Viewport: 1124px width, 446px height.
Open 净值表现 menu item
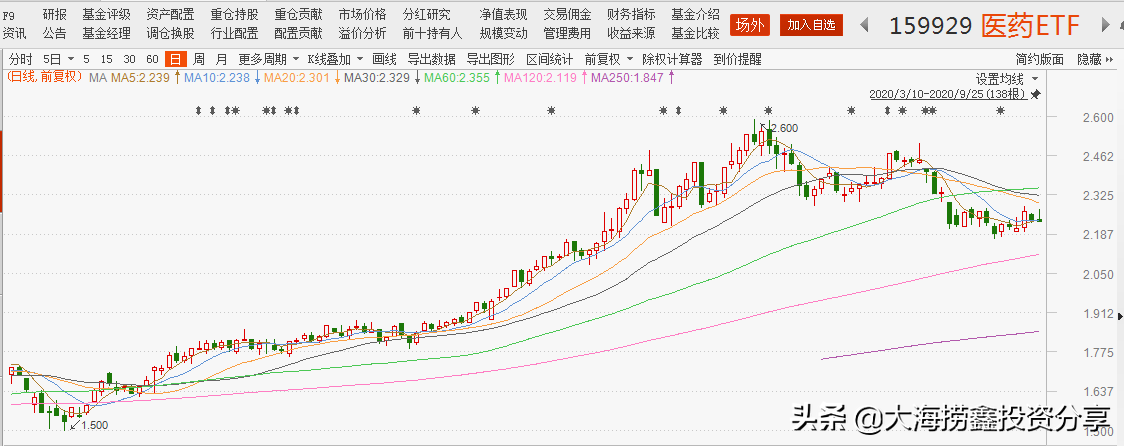pos(503,14)
